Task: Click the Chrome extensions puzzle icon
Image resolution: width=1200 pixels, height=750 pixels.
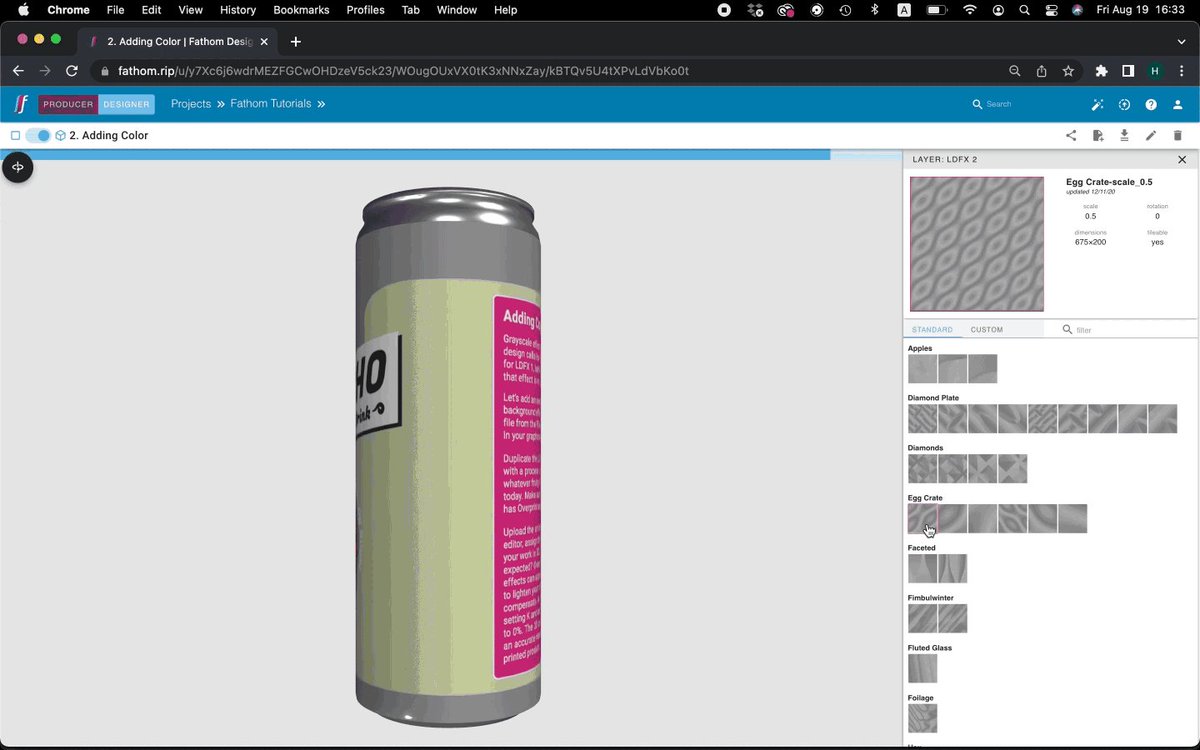Action: pyautogui.click(x=1101, y=71)
